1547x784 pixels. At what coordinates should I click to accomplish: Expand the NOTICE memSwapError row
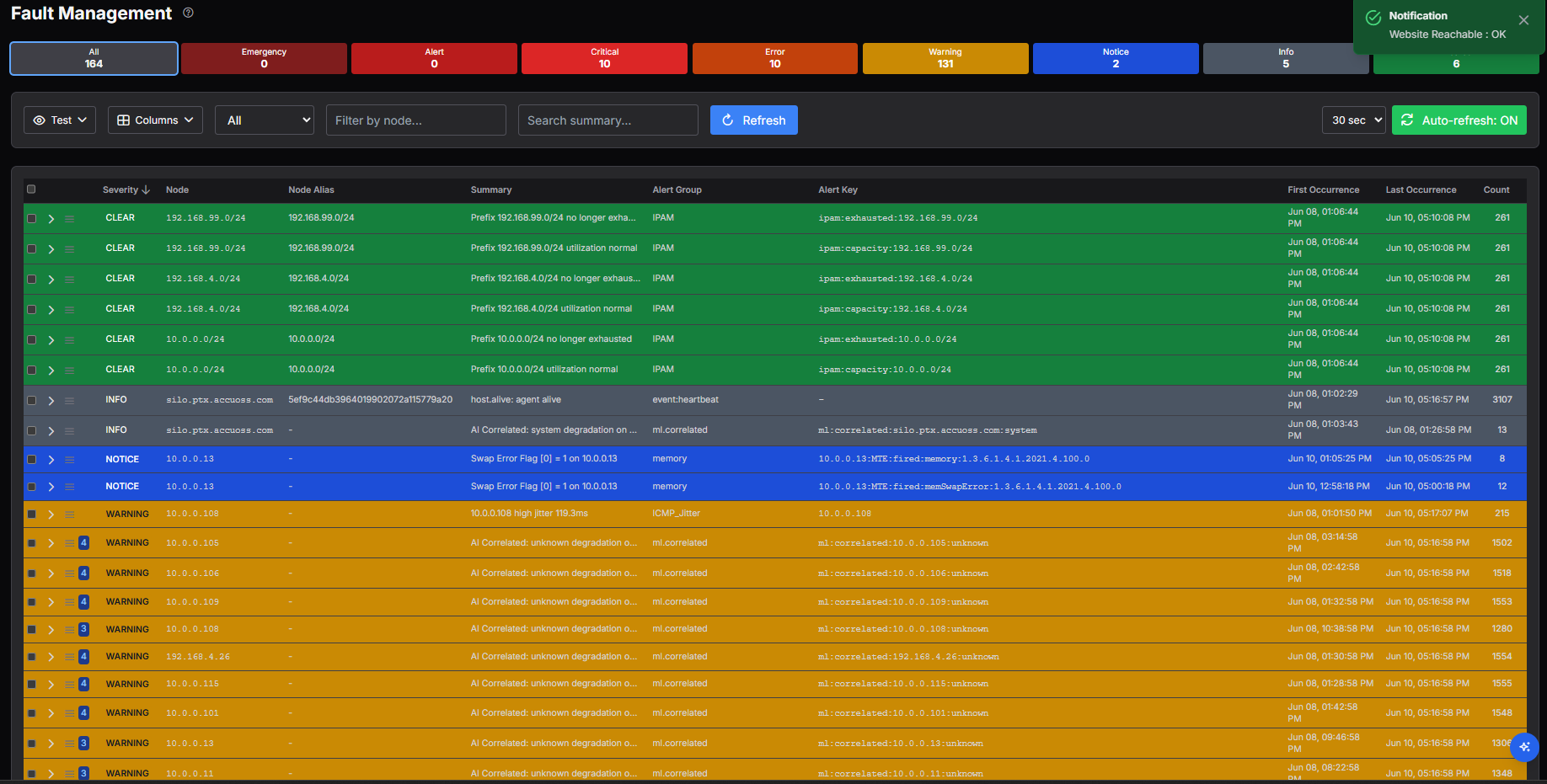[x=51, y=487]
